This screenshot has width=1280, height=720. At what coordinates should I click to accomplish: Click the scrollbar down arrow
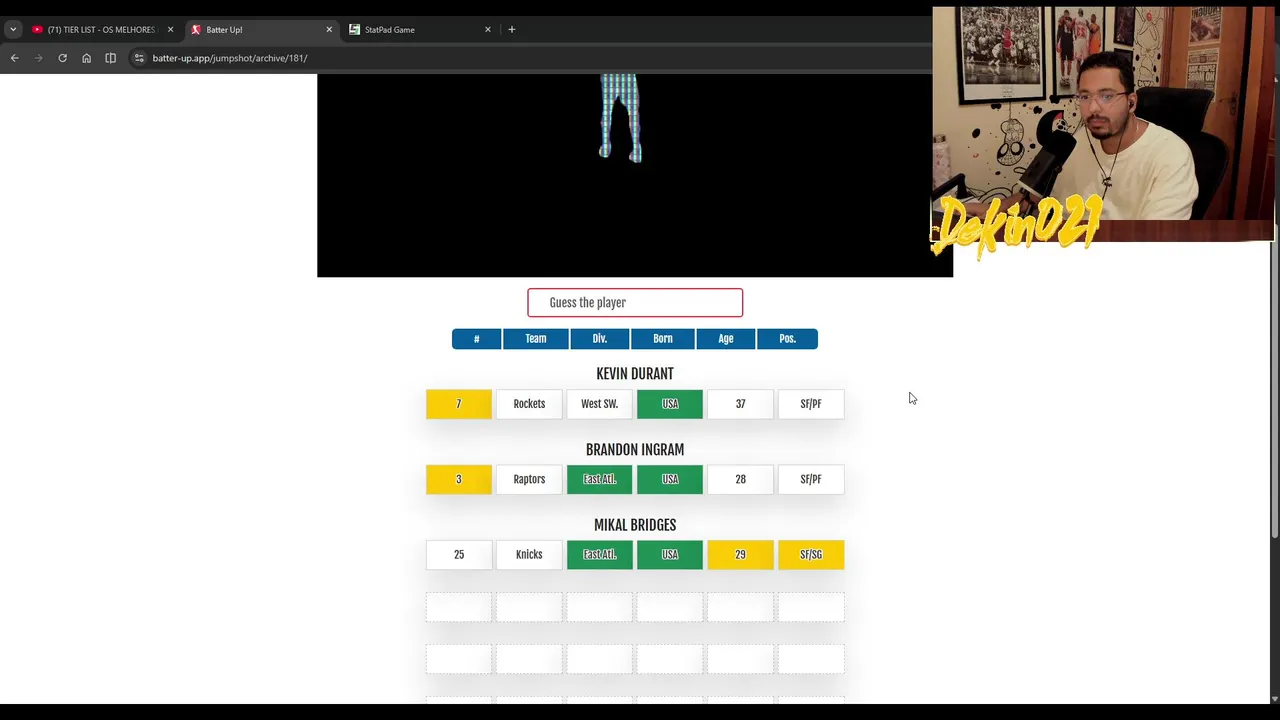(x=1274, y=697)
